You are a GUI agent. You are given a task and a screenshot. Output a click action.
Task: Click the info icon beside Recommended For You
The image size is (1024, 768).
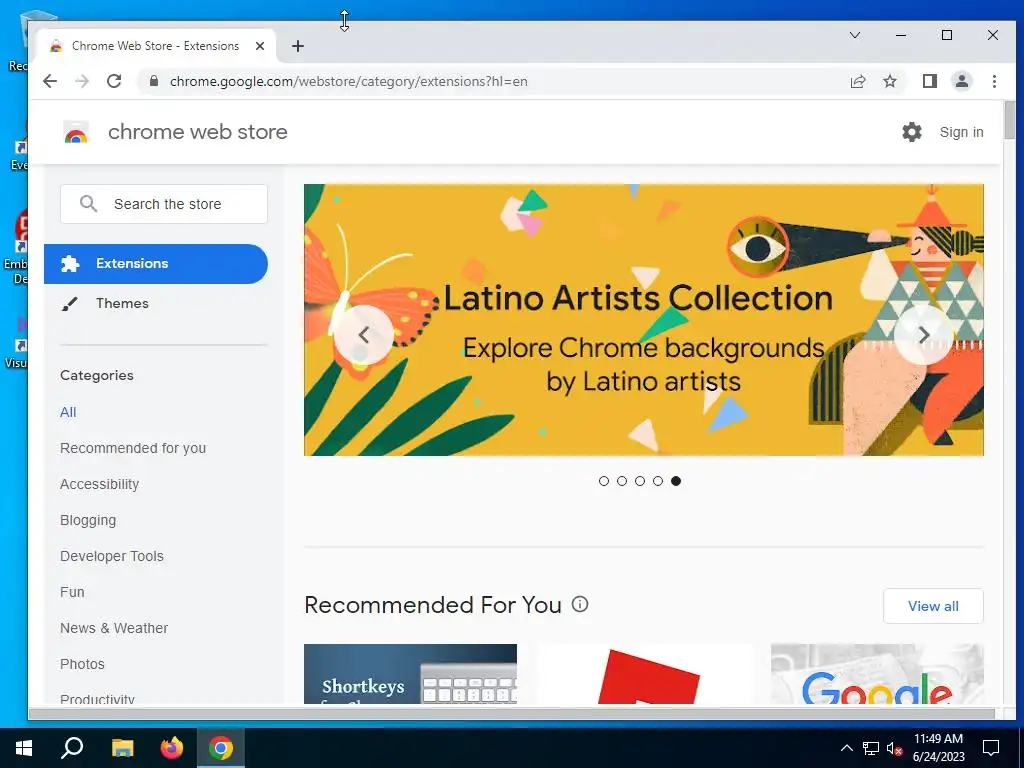tap(580, 604)
